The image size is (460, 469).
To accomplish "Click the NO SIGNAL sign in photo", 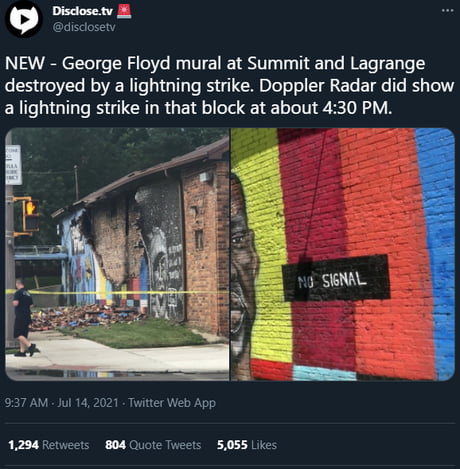I will click(336, 278).
